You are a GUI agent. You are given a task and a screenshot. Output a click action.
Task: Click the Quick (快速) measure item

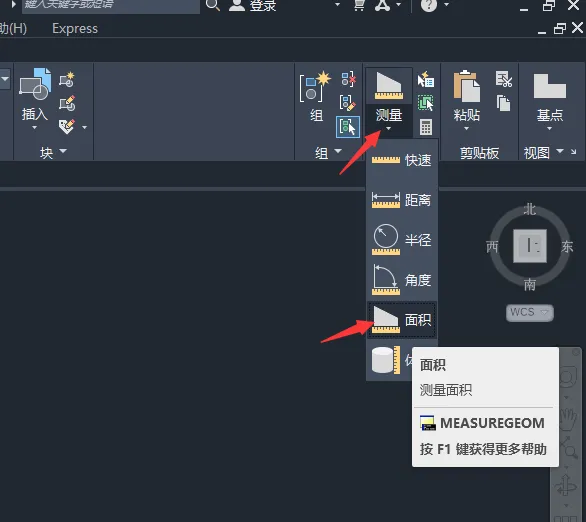tap(402, 160)
